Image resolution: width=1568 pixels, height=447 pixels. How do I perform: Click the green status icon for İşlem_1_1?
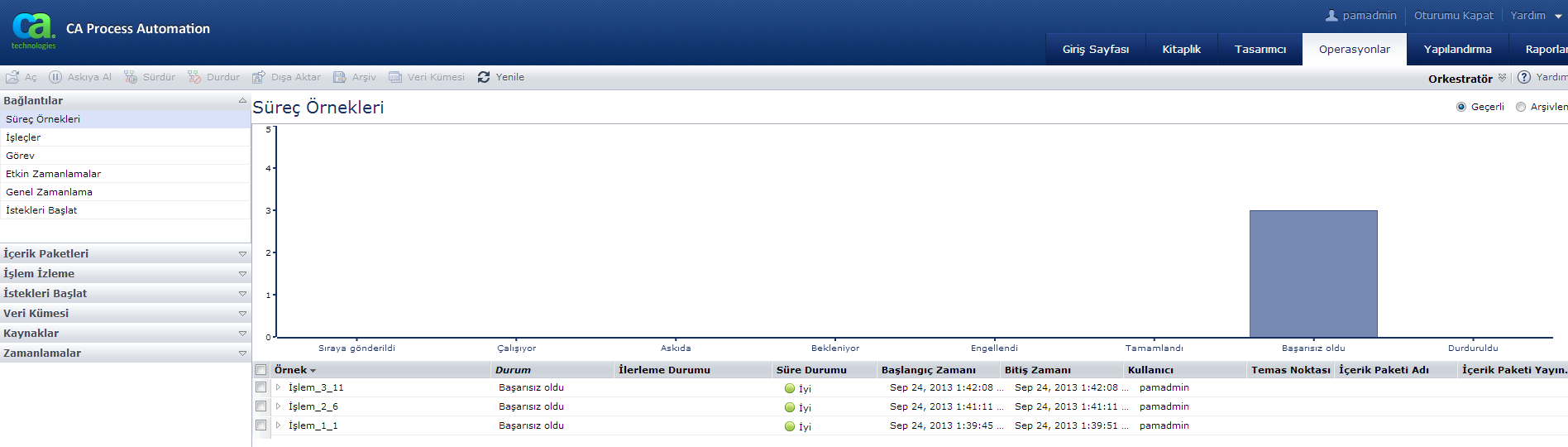coord(790,426)
